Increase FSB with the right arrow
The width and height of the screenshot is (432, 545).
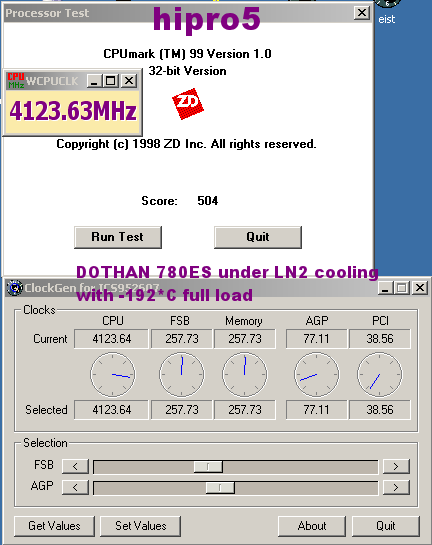click(x=396, y=466)
